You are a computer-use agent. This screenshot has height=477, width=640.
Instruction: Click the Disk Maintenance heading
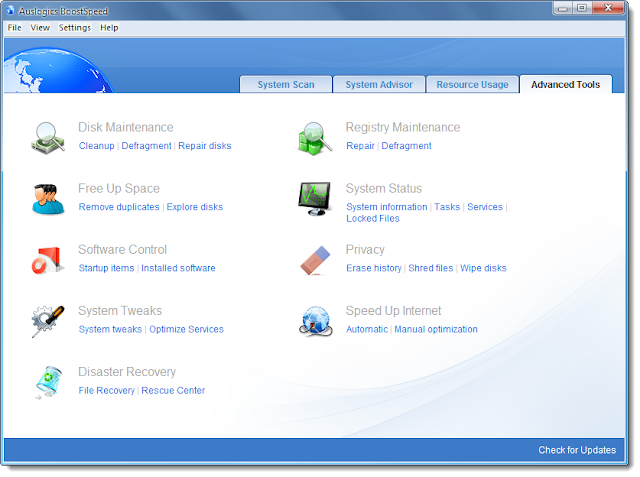coord(126,127)
